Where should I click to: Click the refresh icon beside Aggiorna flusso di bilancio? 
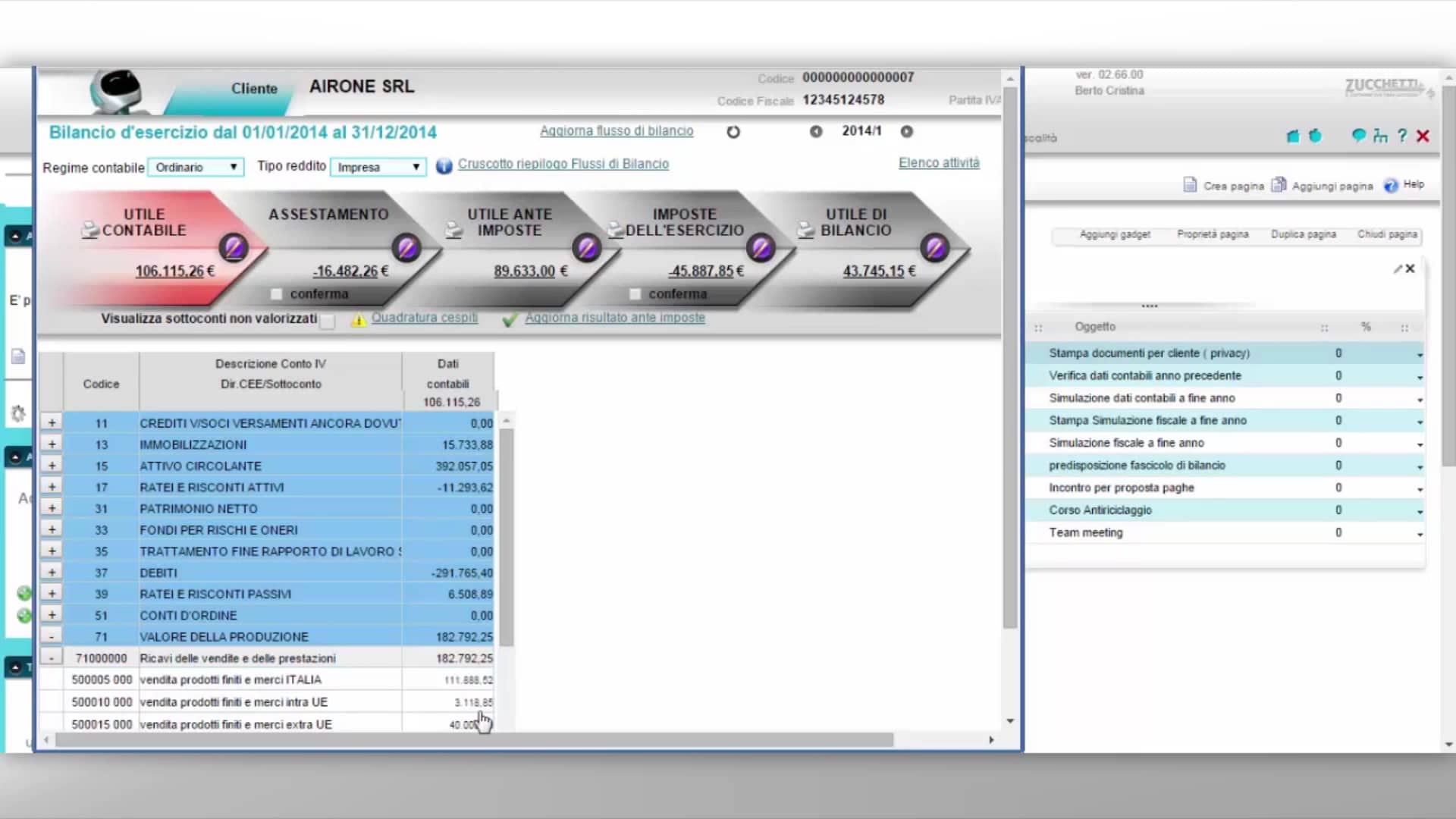pyautogui.click(x=733, y=131)
